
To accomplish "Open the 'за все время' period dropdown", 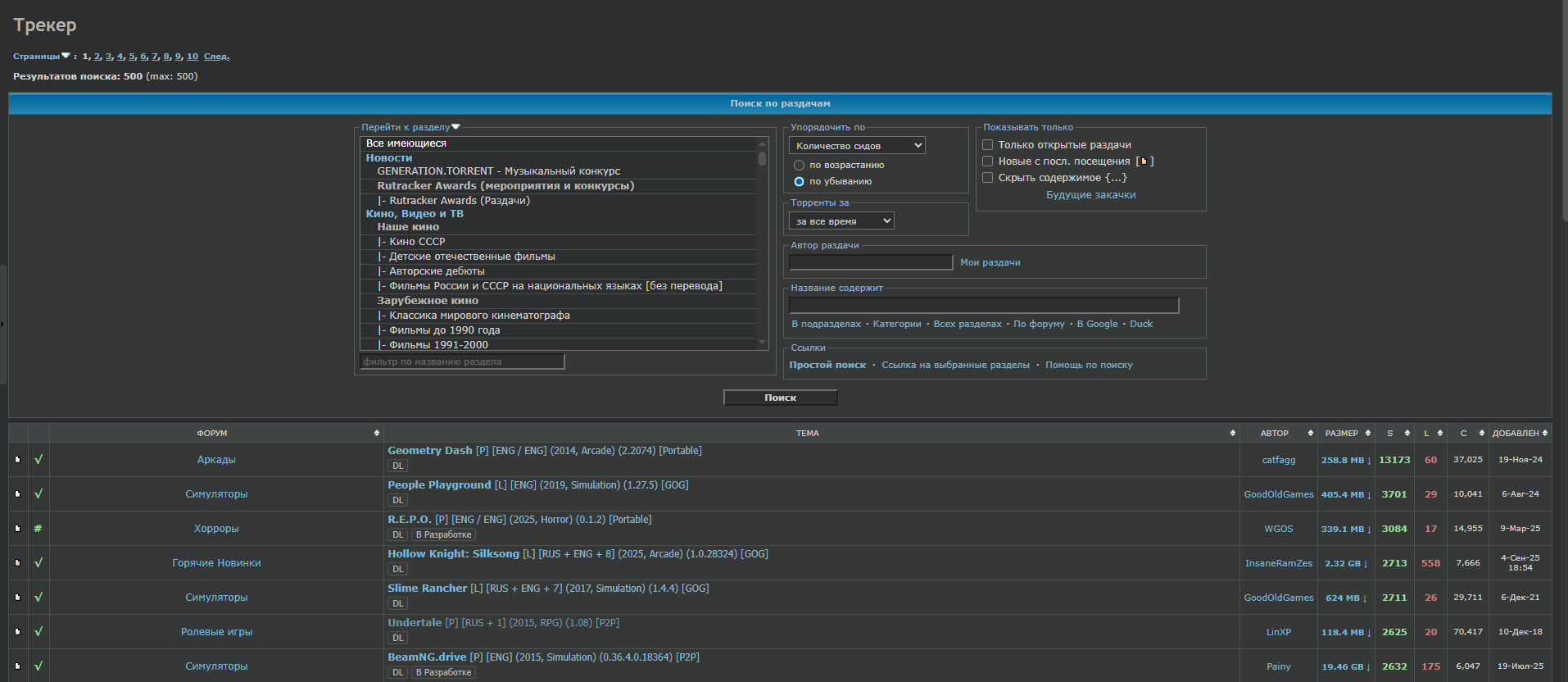I will pyautogui.click(x=841, y=221).
